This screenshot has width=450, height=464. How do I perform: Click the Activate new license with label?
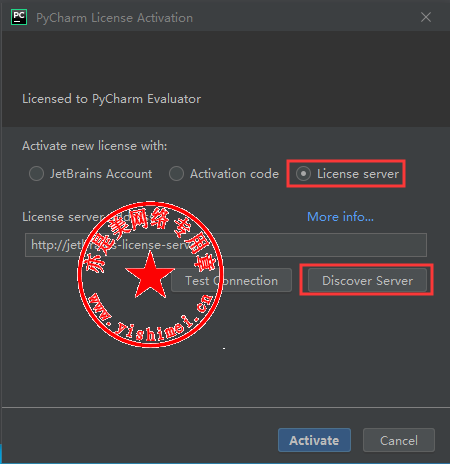point(94,146)
